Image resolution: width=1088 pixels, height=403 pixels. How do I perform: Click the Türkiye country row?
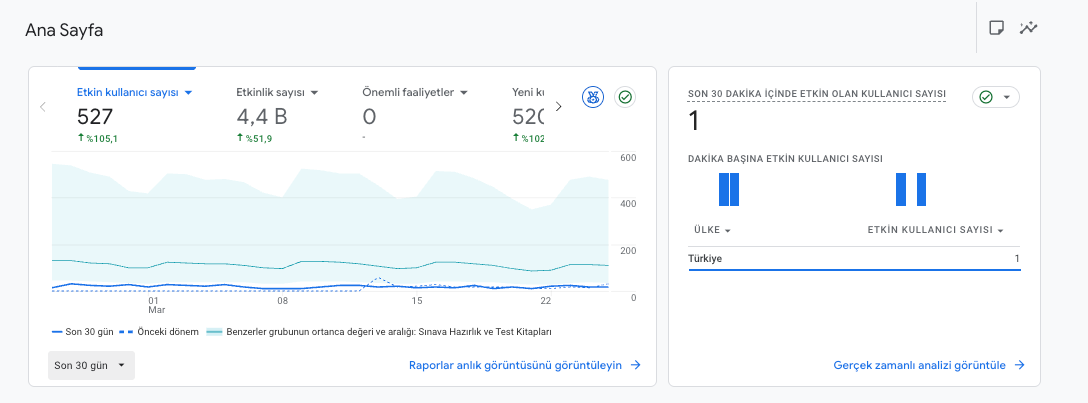[x=854, y=259]
